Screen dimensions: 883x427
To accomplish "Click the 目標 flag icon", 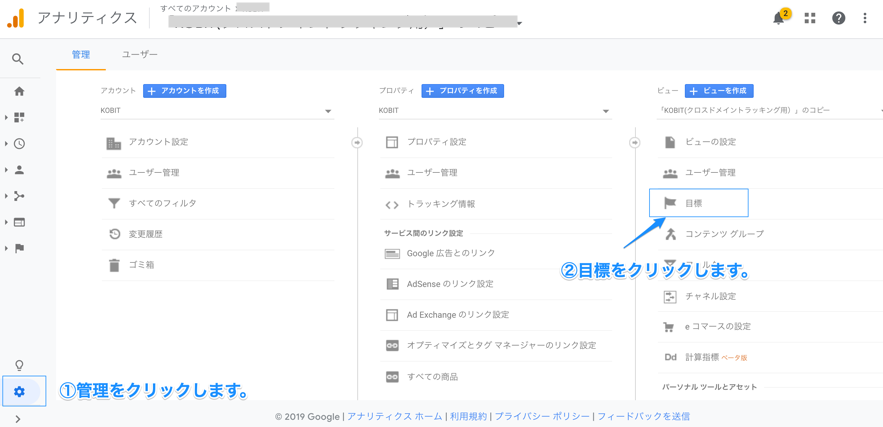I will click(670, 203).
